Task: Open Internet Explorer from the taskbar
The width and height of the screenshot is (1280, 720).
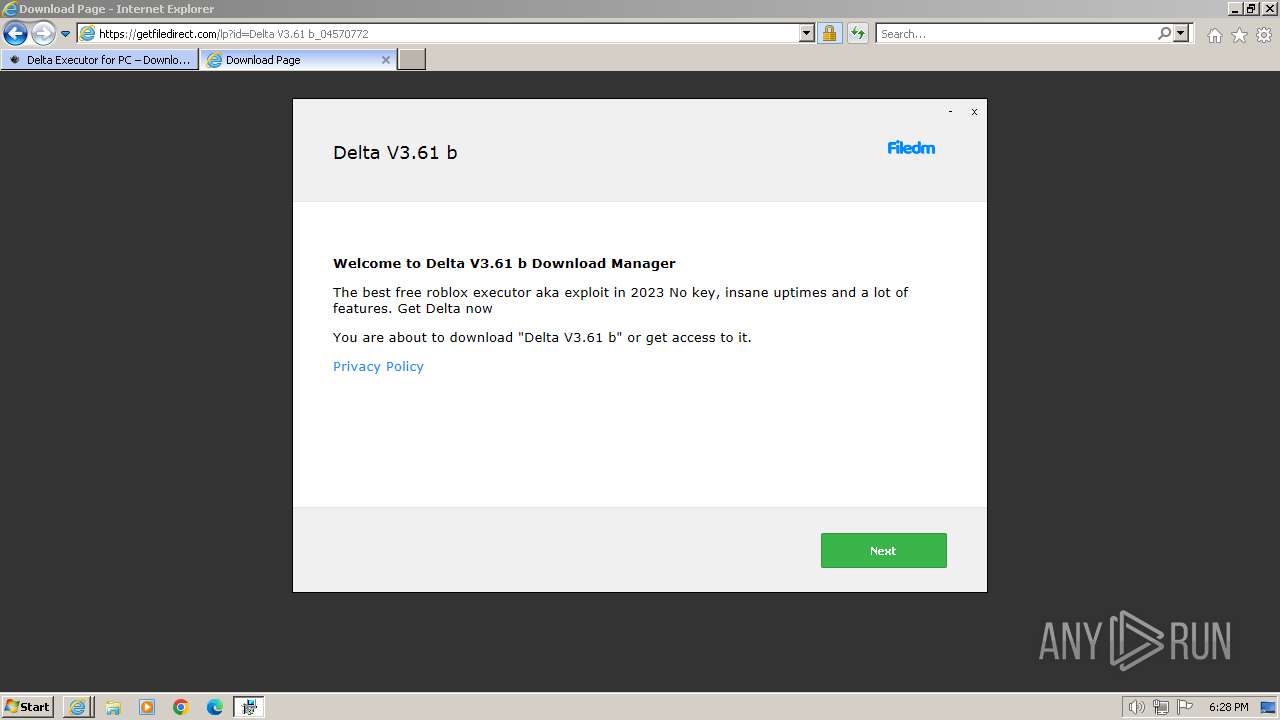Action: click(x=78, y=707)
